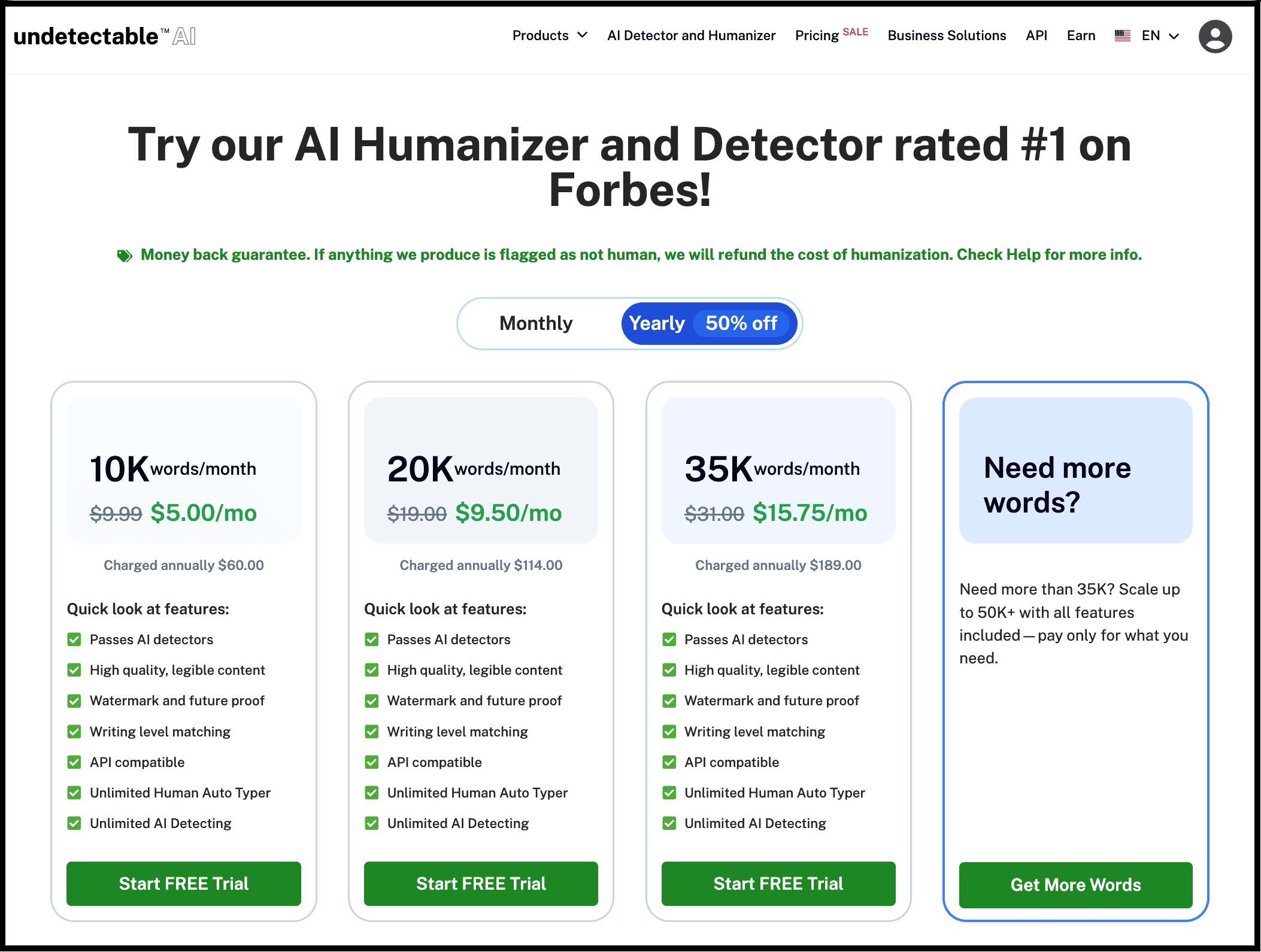Image resolution: width=1261 pixels, height=952 pixels.
Task: Click Unlimited AI Detecting checkmark in 10K plan
Action: pos(74,823)
